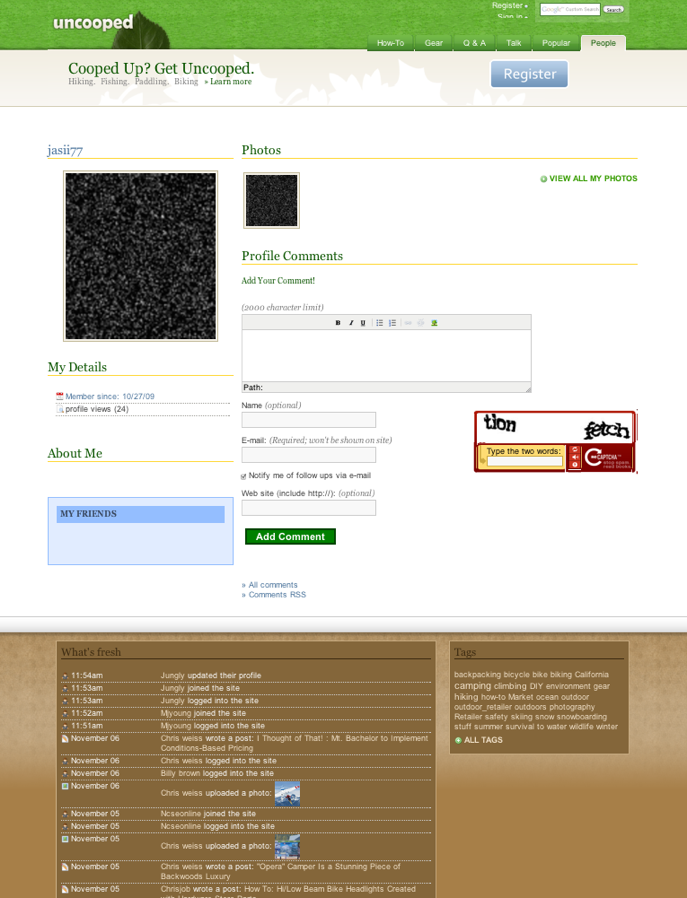Screen dimensions: 687x898
Task: Click the insert image icon
Action: coord(434,323)
